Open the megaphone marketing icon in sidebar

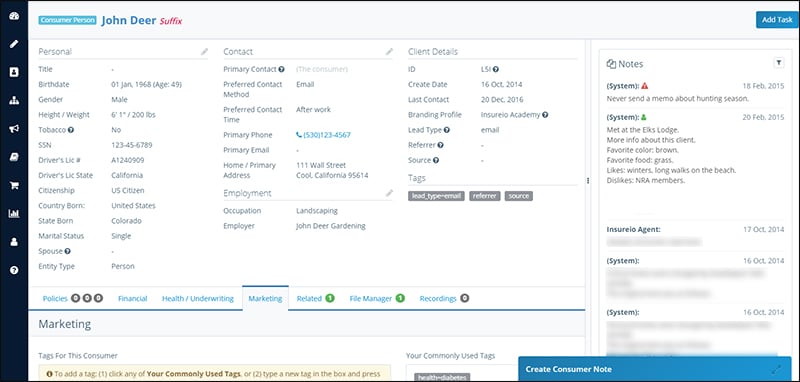pyautogui.click(x=14, y=129)
